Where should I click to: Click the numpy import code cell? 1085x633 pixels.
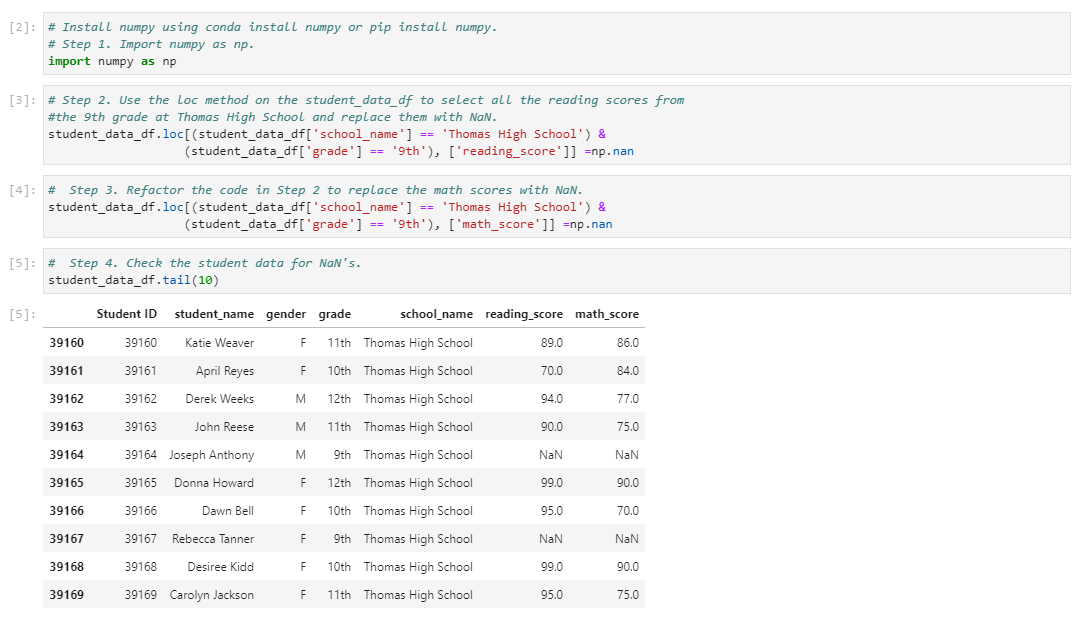coord(556,44)
